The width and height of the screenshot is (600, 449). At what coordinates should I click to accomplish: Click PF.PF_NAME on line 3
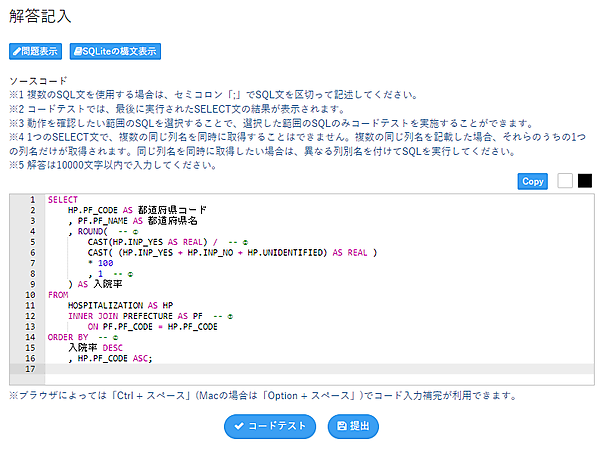pyautogui.click(x=103, y=221)
